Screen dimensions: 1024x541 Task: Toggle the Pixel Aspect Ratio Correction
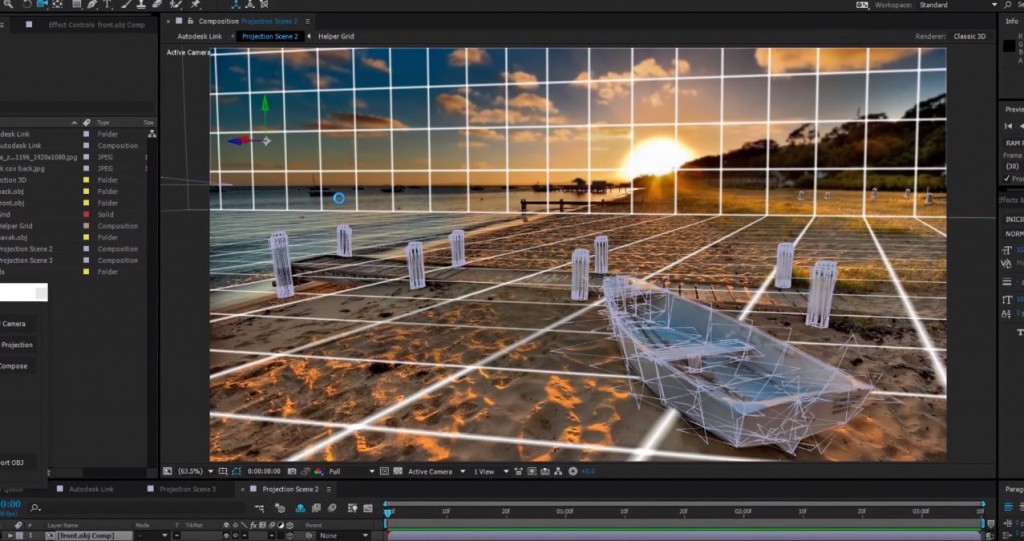[519, 471]
